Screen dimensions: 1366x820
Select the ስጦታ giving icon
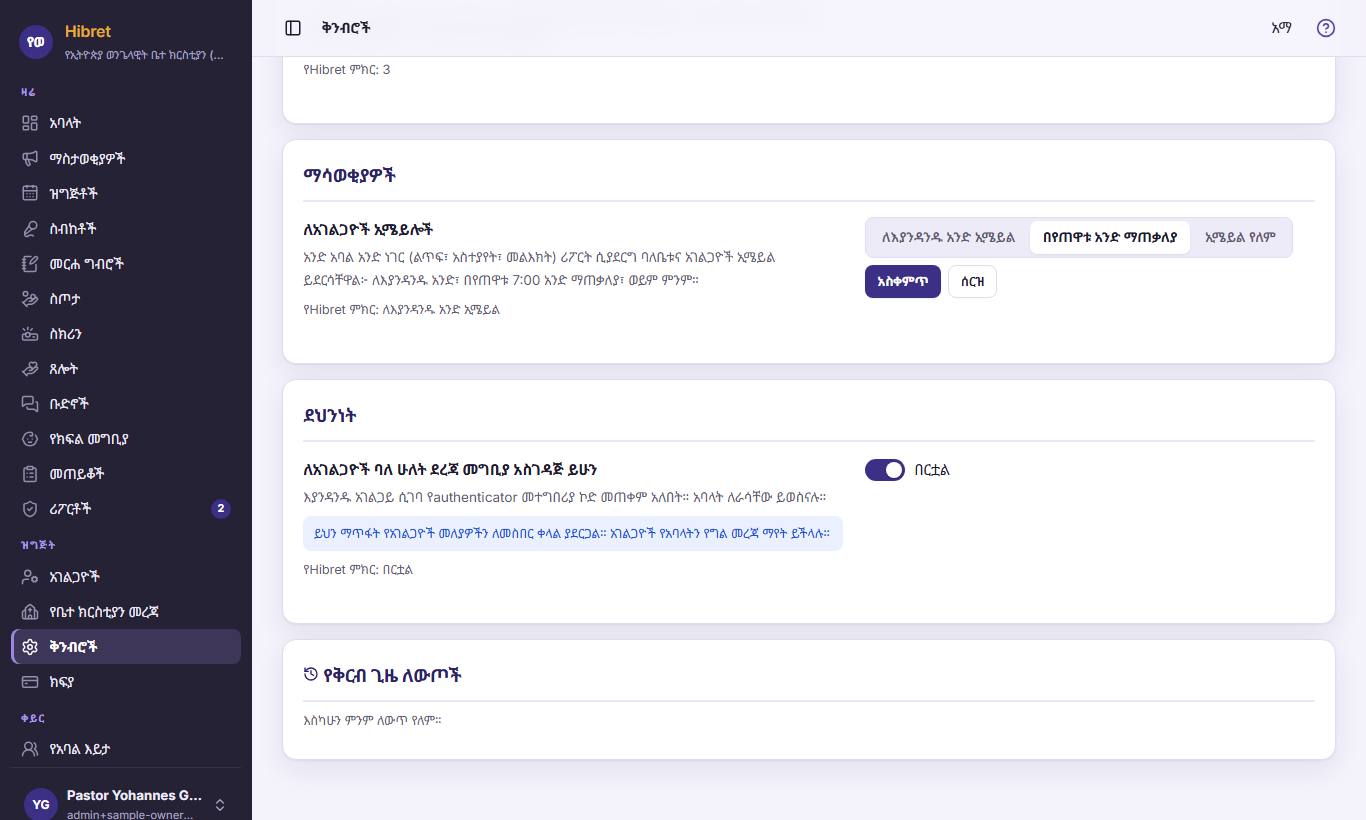(x=30, y=298)
